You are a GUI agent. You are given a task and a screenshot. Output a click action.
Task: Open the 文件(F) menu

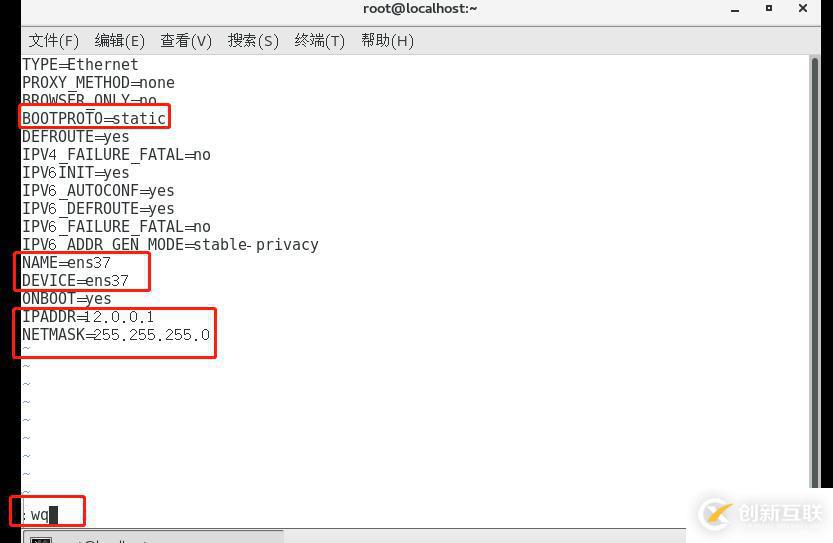[x=53, y=41]
